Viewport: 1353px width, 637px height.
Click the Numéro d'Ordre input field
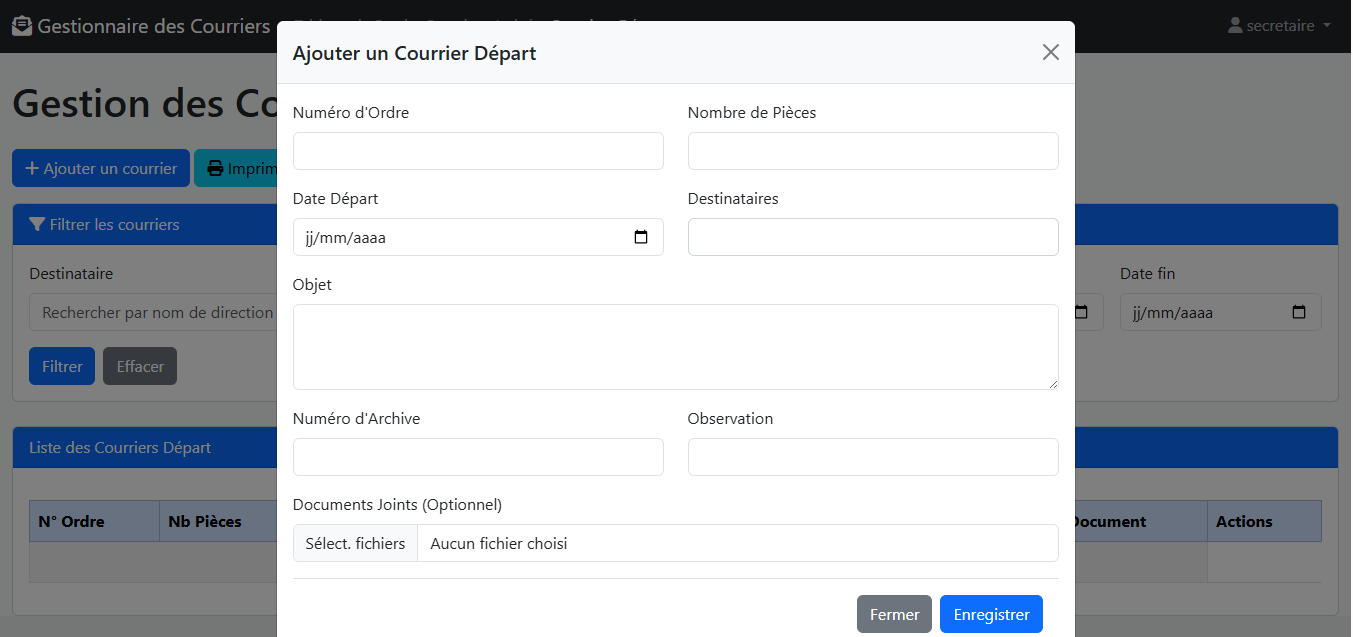pos(478,151)
